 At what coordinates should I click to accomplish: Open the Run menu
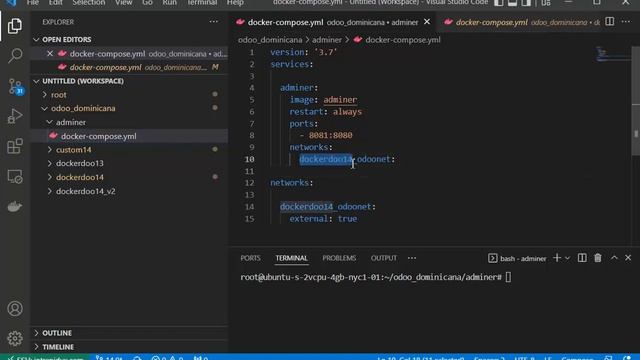point(169,2)
